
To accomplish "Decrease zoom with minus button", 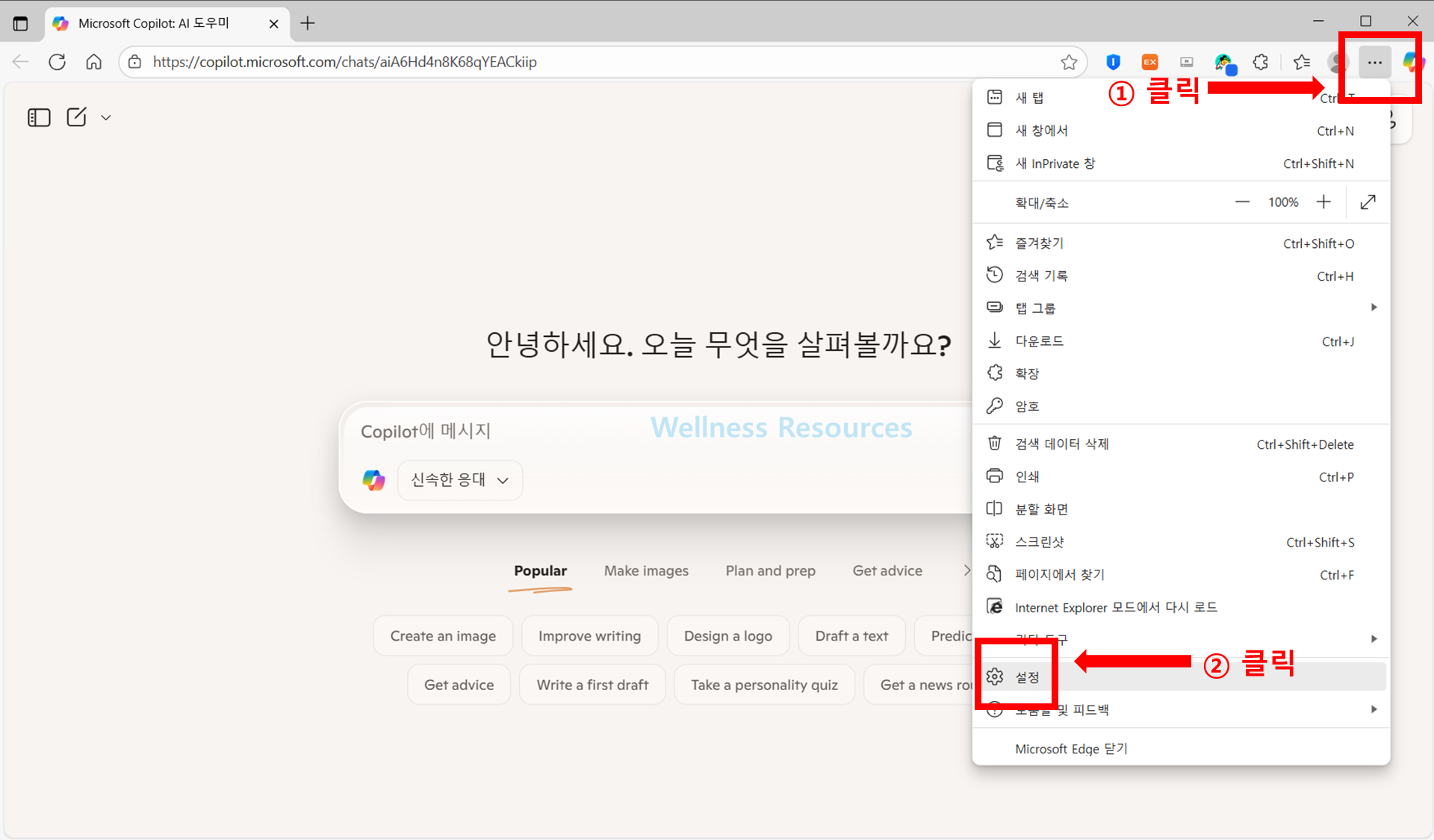I will pyautogui.click(x=1242, y=202).
